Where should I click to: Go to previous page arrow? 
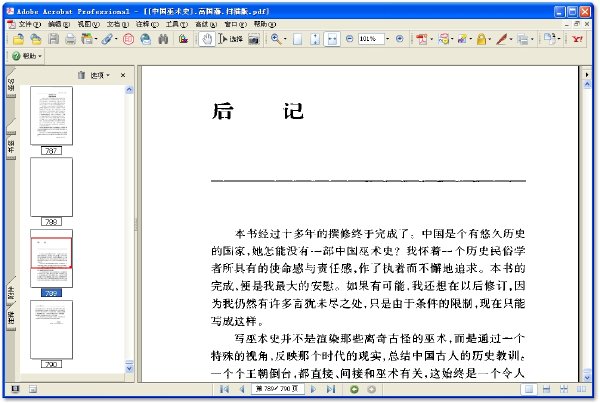click(x=241, y=389)
